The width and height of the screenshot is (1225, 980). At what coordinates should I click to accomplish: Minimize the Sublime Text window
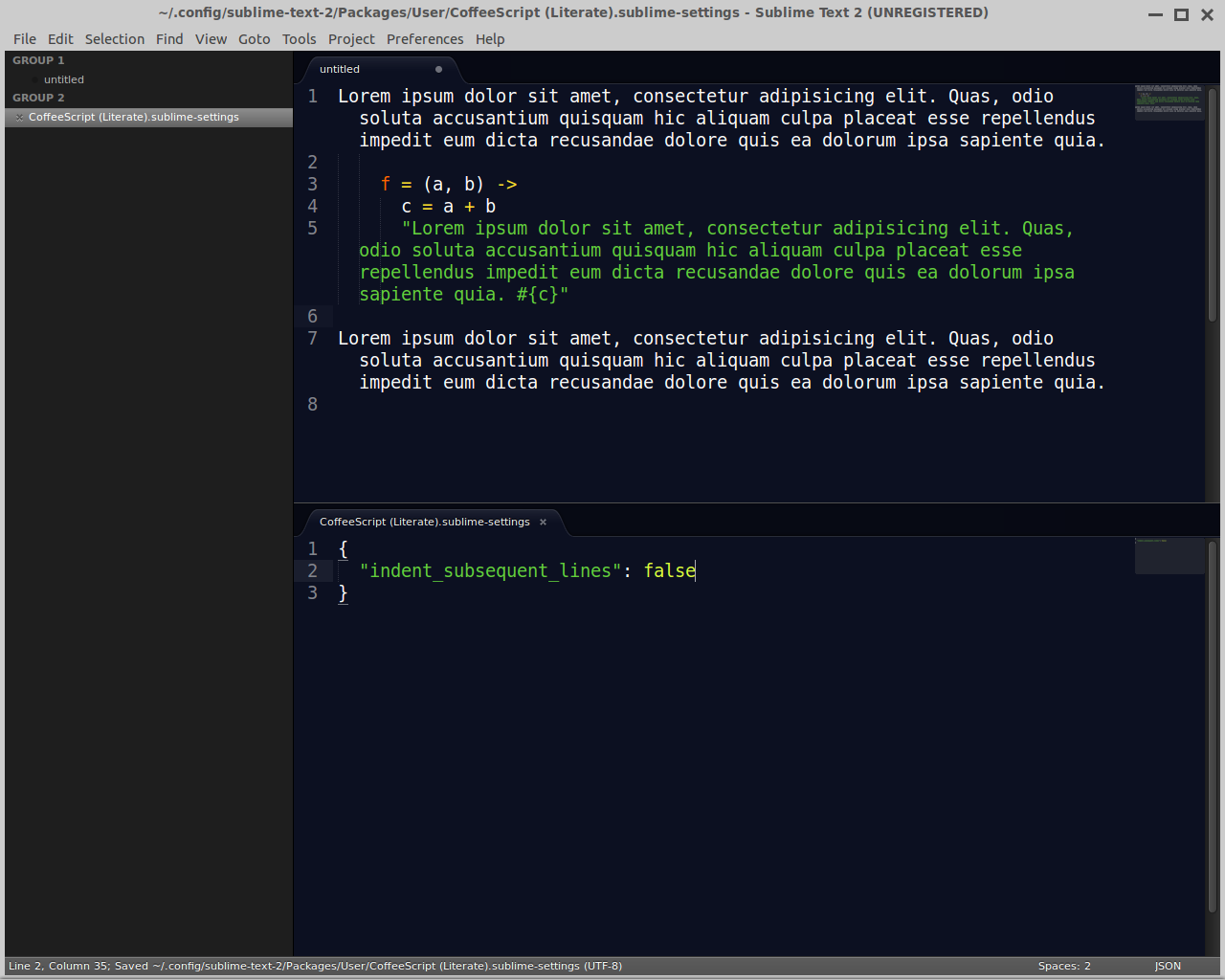[x=1155, y=14]
